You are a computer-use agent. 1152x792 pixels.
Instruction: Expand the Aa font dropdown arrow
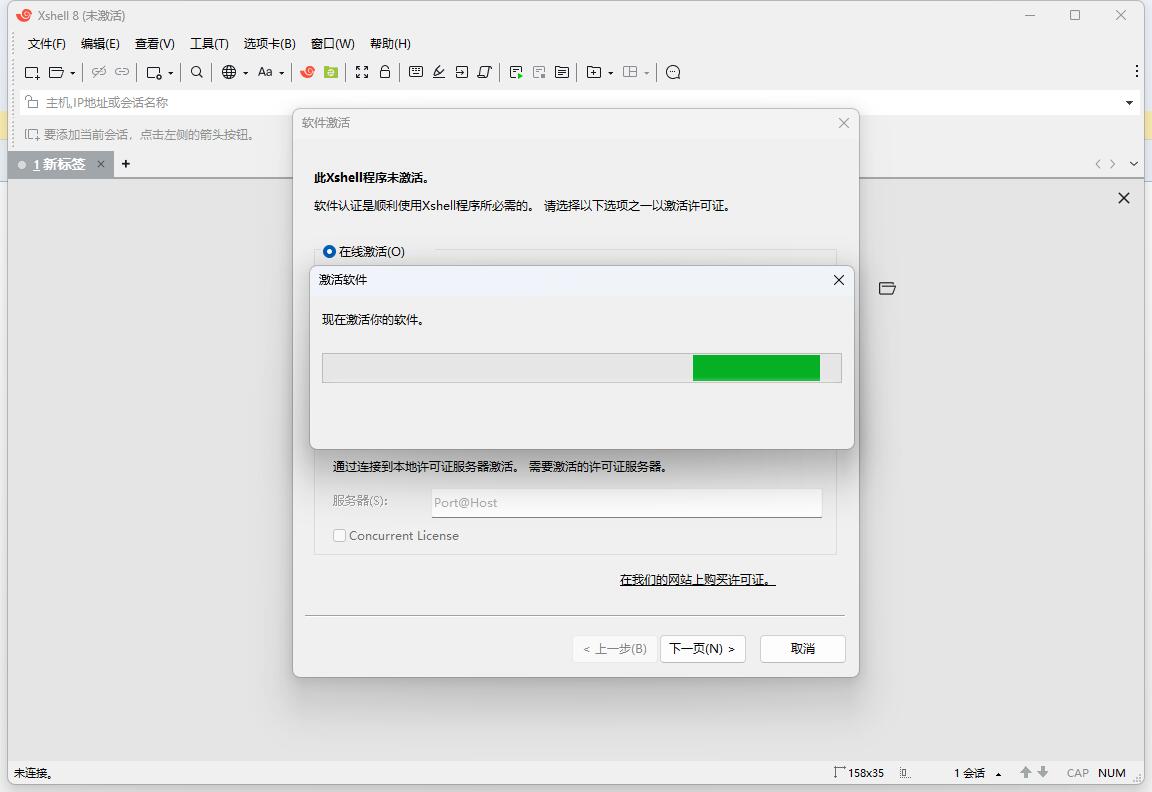coord(281,73)
